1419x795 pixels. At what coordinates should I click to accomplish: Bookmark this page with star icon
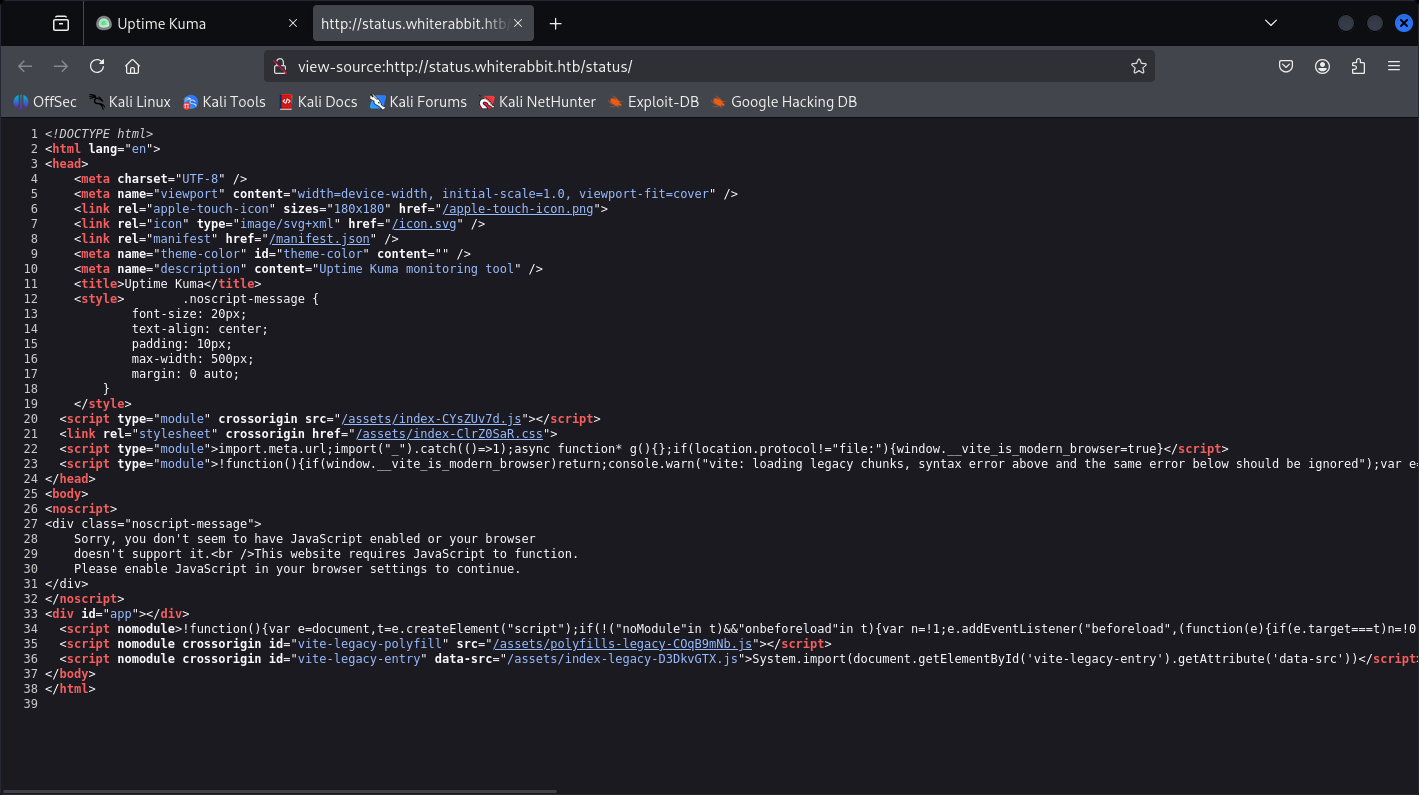tap(1138, 66)
